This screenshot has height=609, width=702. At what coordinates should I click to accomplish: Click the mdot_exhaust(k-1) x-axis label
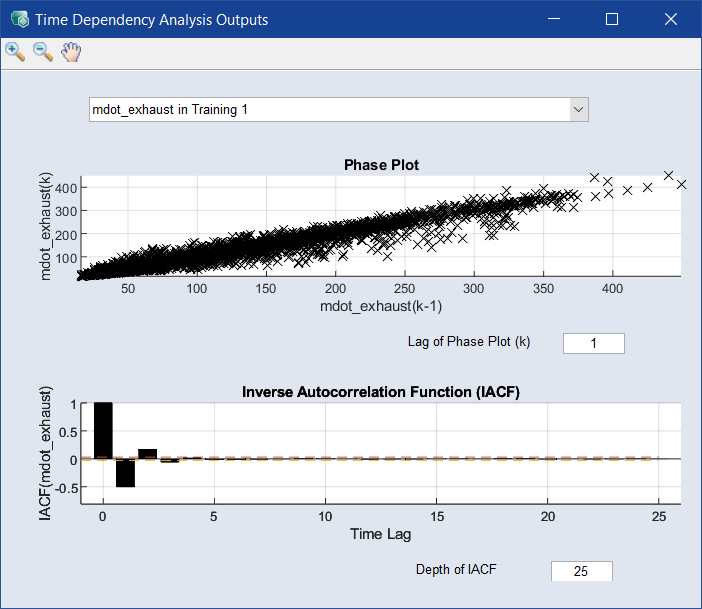click(380, 306)
